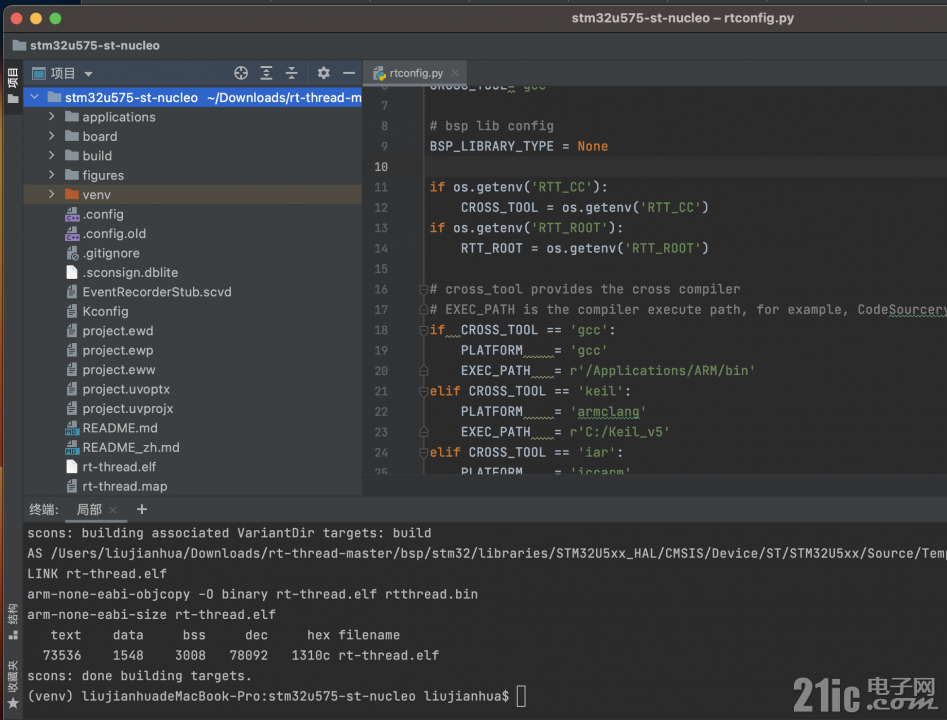Click the BSP_LIBRARY_TYPE code line
The width and height of the screenshot is (947, 720).
519,146
